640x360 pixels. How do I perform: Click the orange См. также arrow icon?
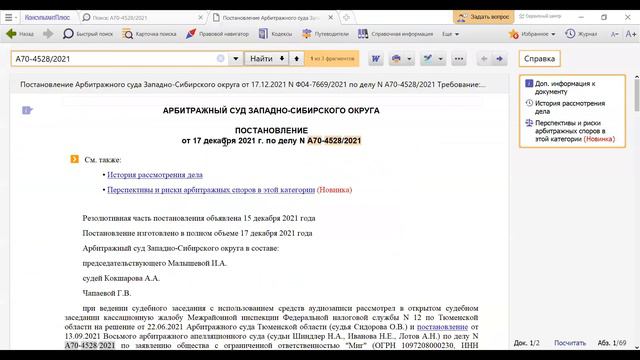[x=74, y=159]
